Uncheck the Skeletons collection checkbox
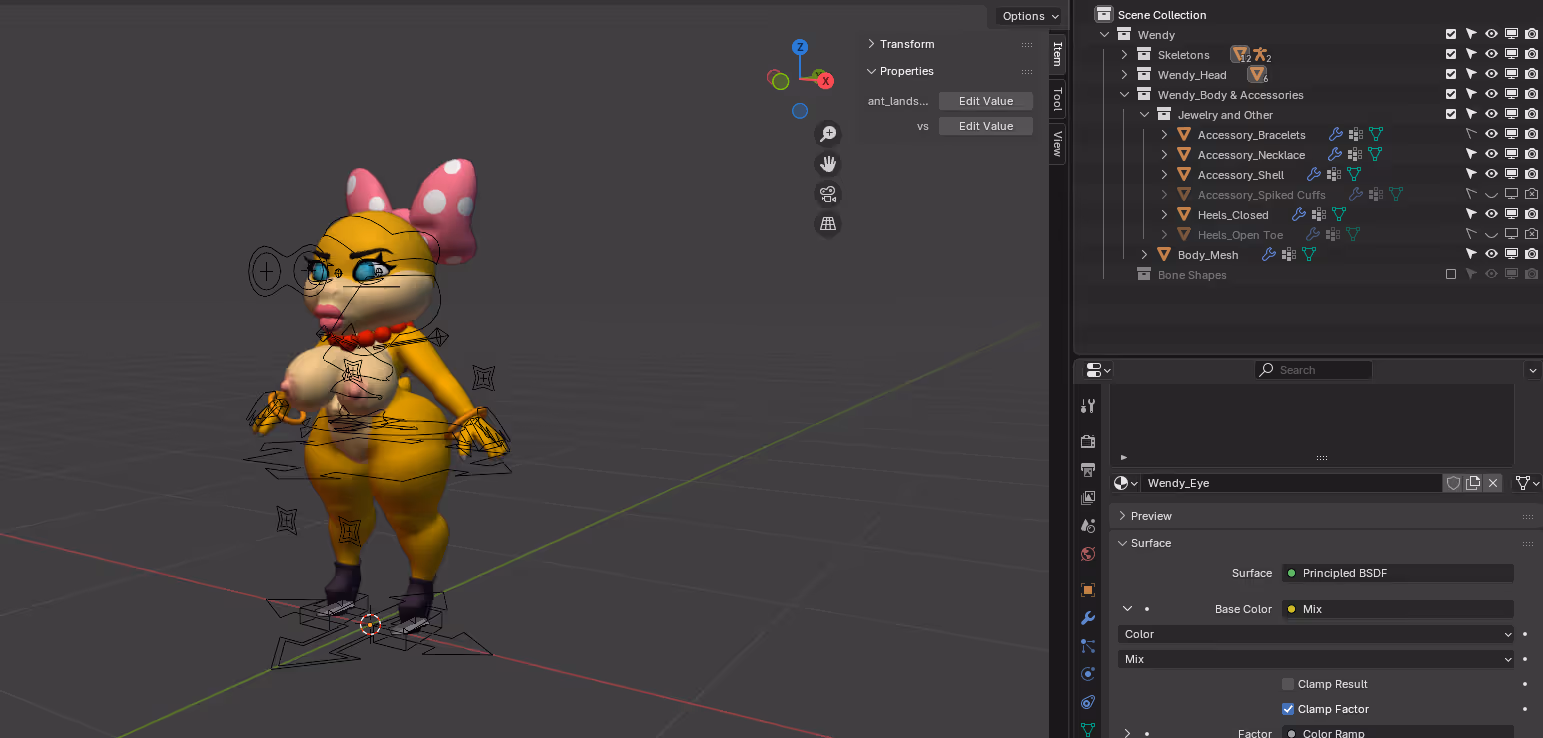The image size is (1543, 738). point(1451,55)
